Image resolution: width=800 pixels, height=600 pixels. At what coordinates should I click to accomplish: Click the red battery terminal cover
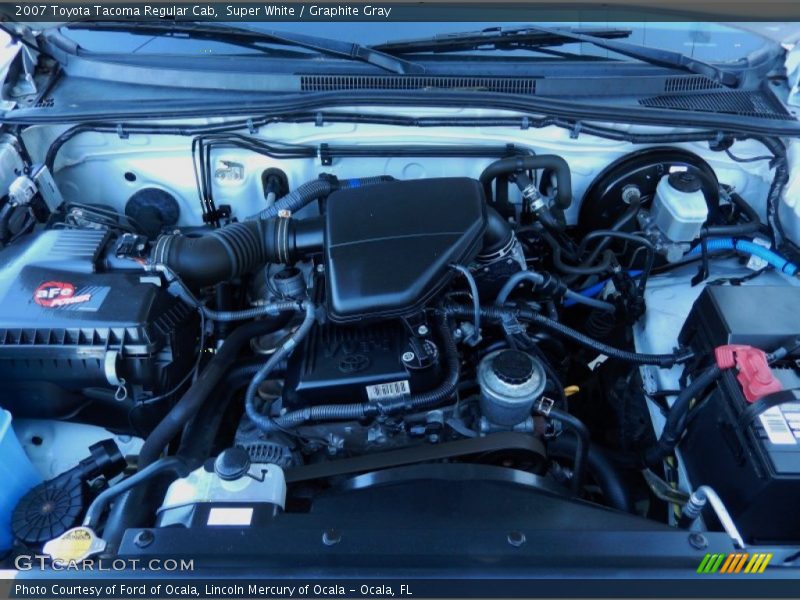[747, 371]
